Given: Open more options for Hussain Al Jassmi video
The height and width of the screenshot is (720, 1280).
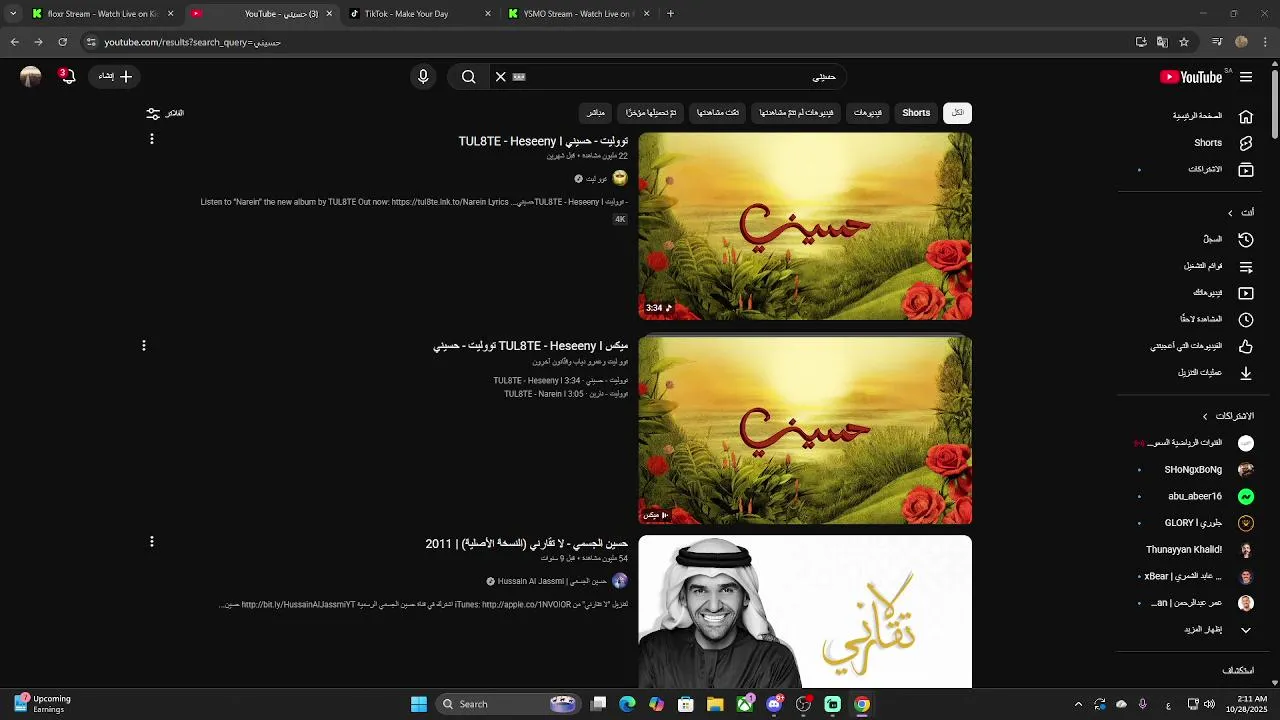Looking at the screenshot, I should tap(152, 541).
